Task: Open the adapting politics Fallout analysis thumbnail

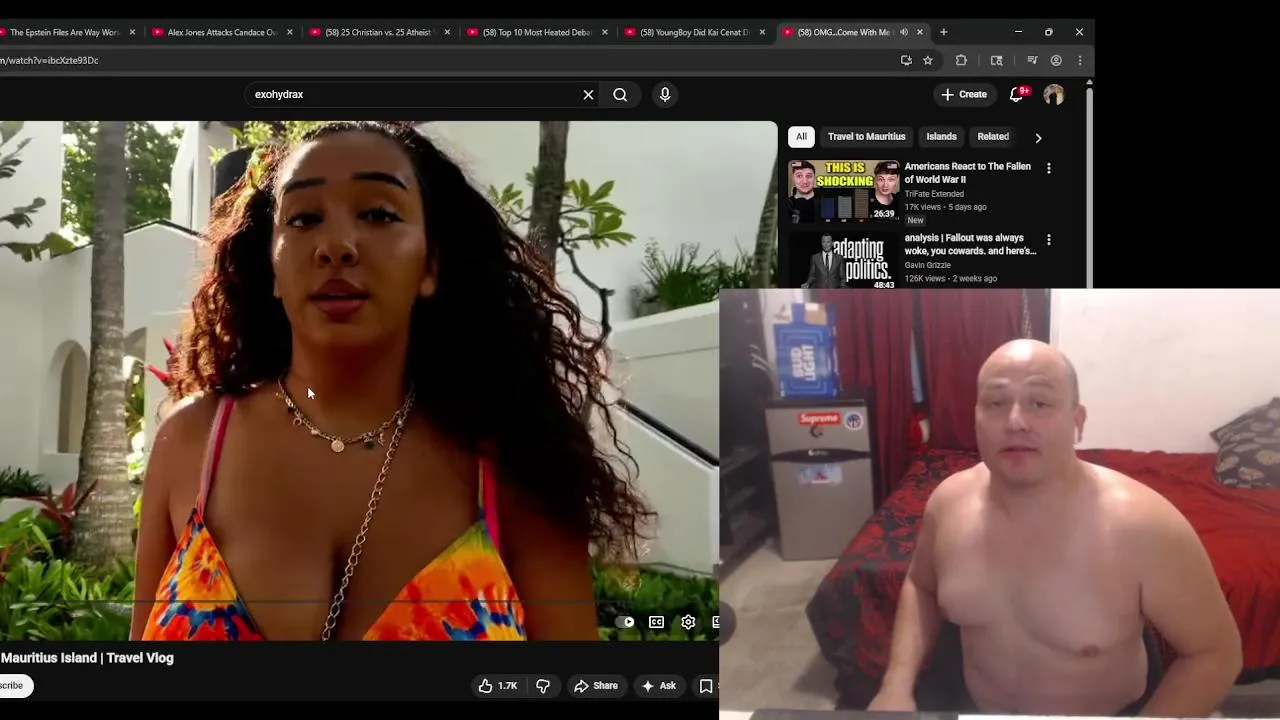Action: click(843, 261)
